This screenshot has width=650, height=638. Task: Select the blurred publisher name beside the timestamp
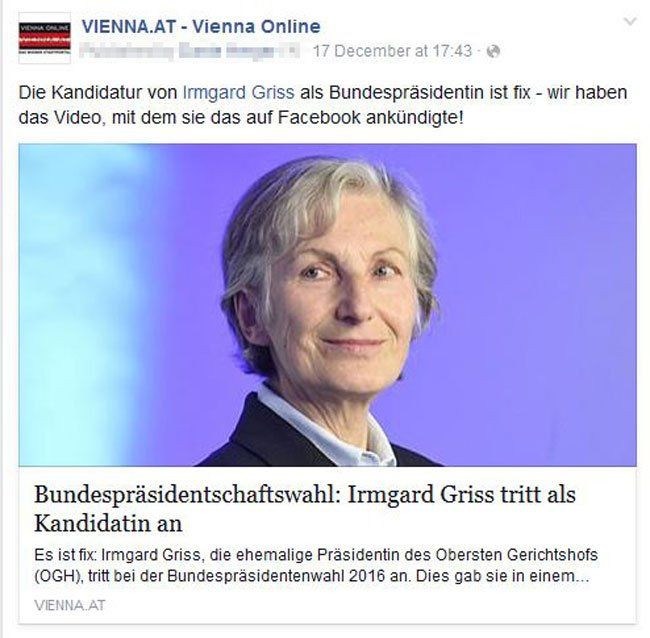coord(189,51)
